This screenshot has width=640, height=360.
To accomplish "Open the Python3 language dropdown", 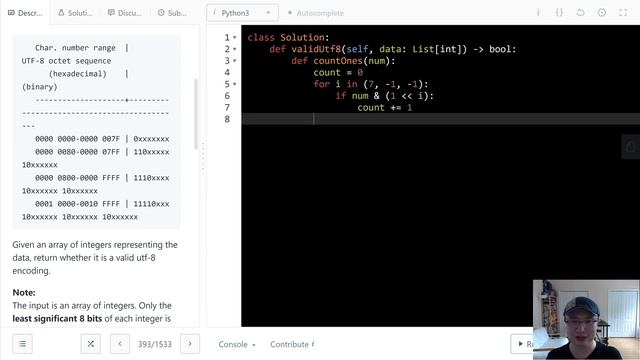I will 242,13.
